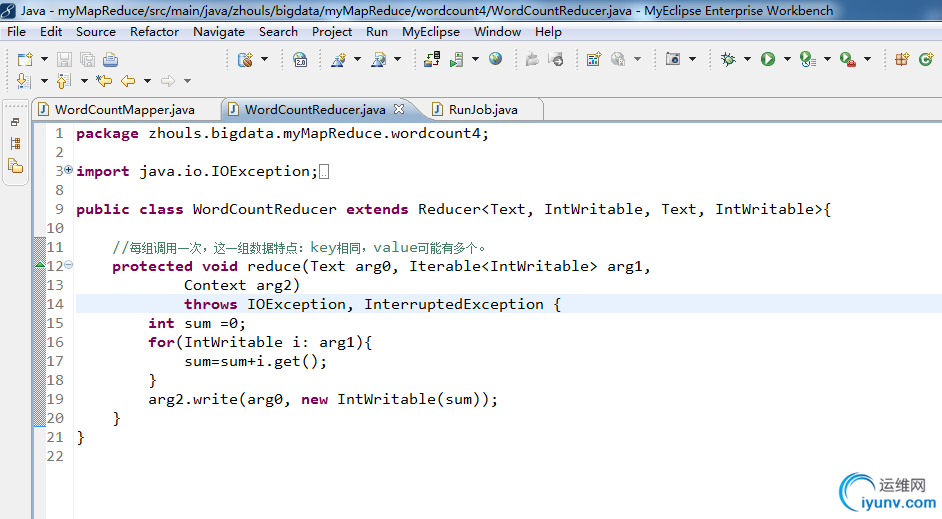942x519 pixels.
Task: Click on 'sum=sum+i.get();' code line
Action: click(x=255, y=362)
